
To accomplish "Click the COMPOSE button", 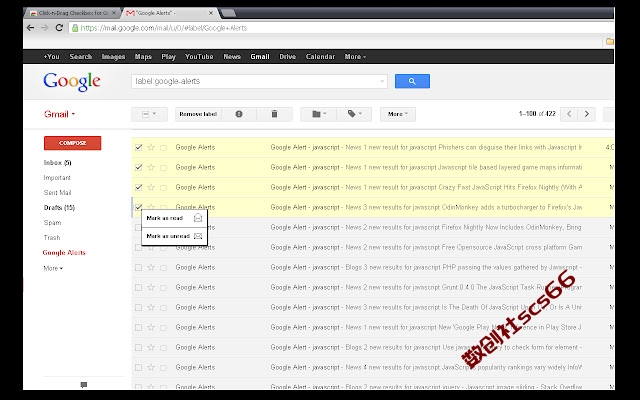I will [x=73, y=143].
